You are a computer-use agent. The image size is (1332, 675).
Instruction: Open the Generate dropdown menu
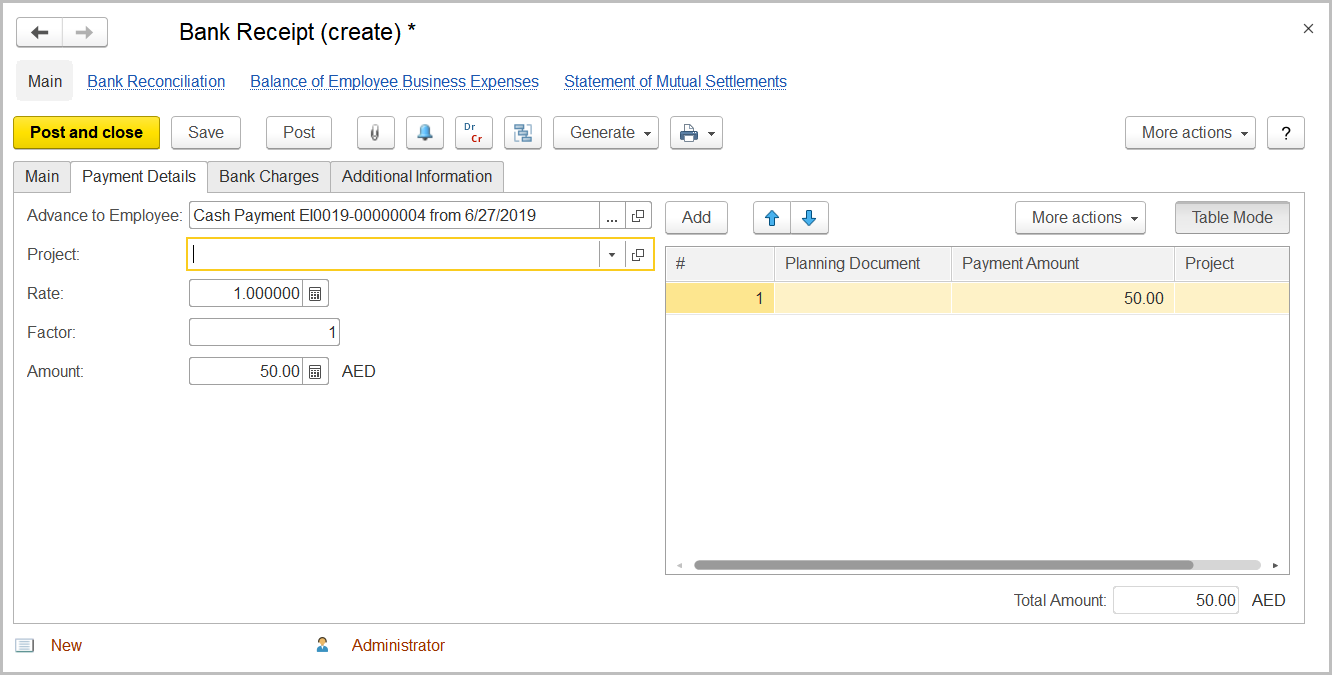(605, 132)
